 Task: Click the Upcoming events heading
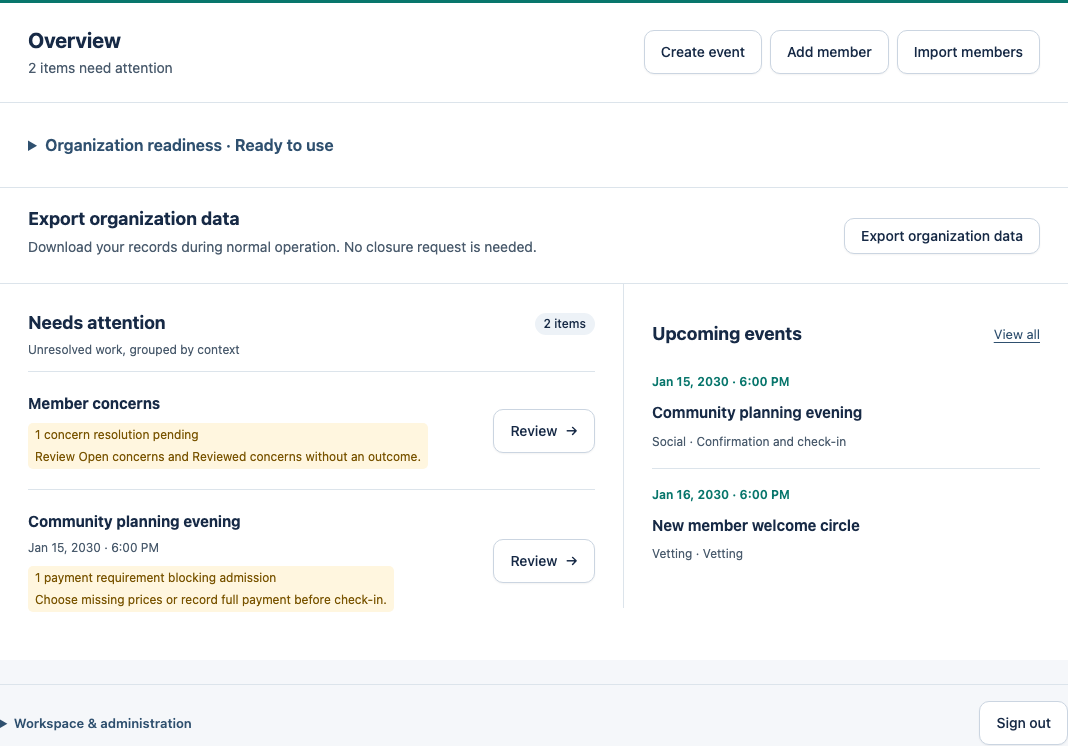727,334
